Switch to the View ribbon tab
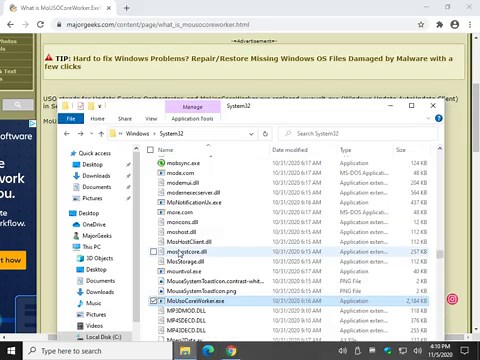This screenshot has height=360, width=480. (151, 119)
